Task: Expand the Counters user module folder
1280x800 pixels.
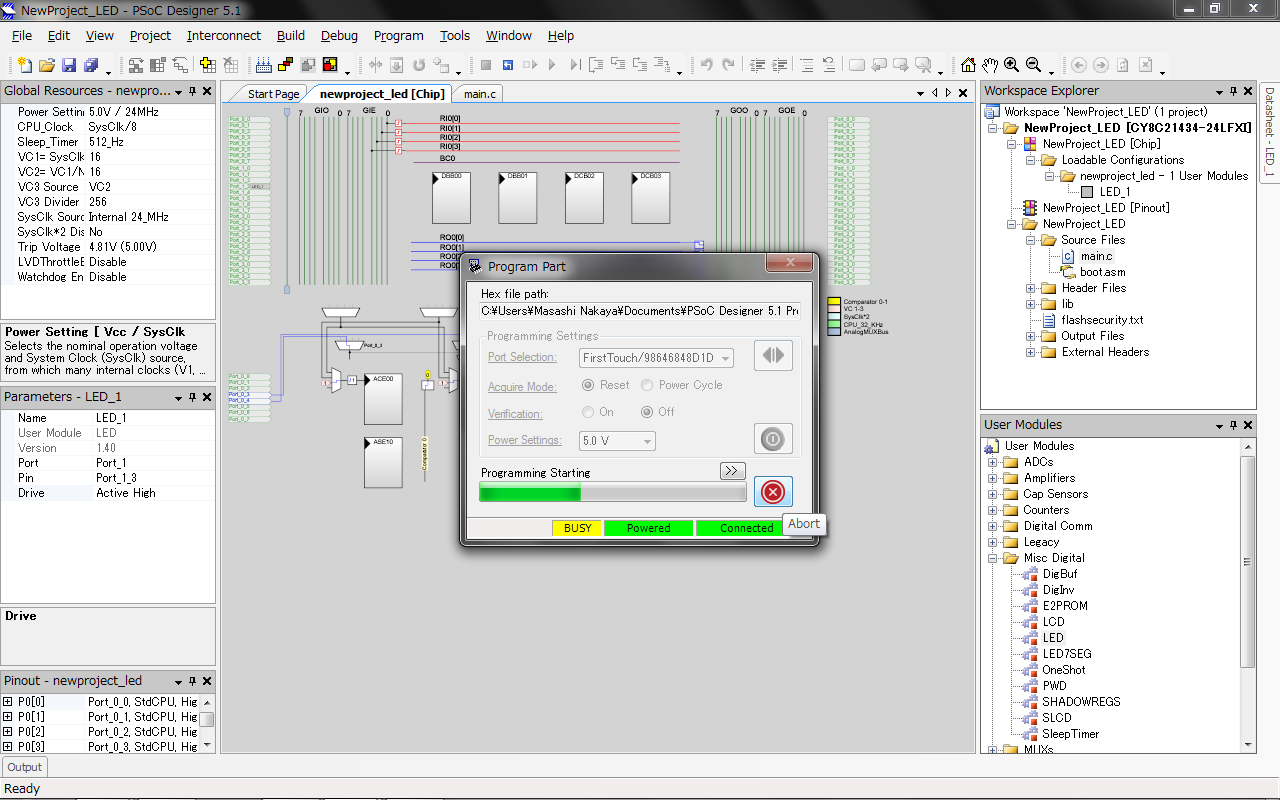Action: click(993, 510)
